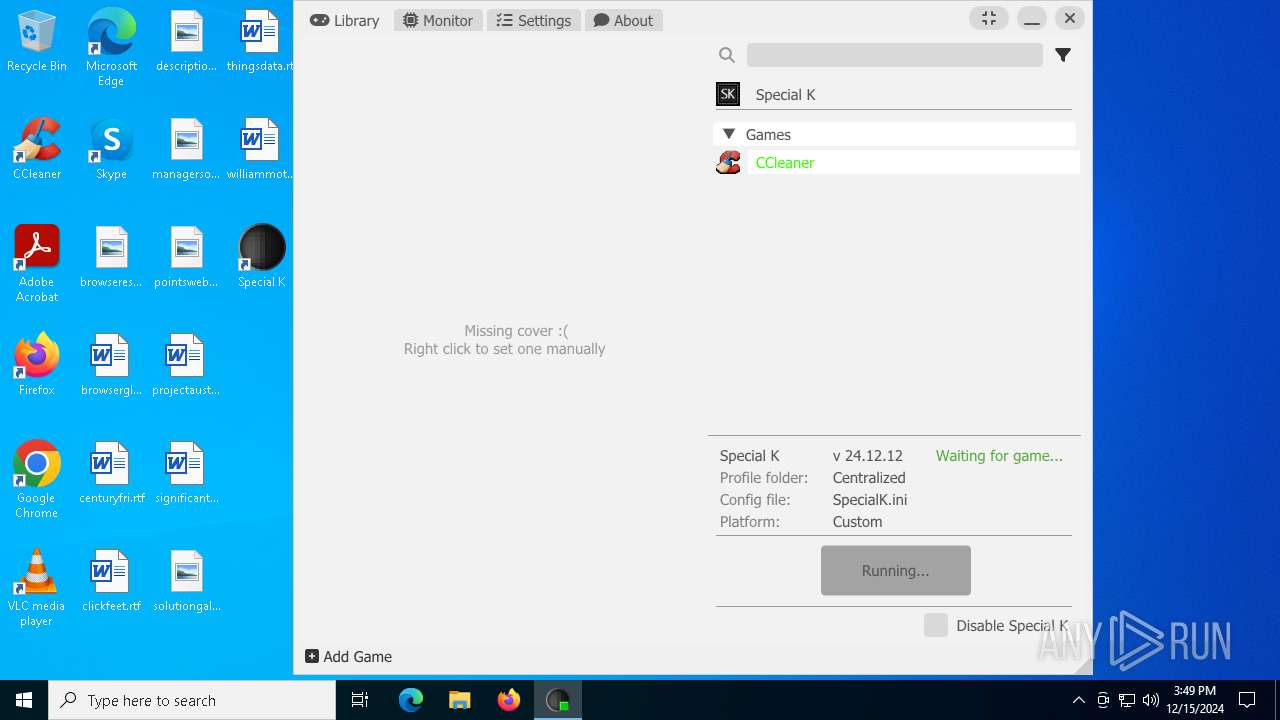
Task: Select Microsoft Edge desktop shortcut
Action: coord(111,48)
